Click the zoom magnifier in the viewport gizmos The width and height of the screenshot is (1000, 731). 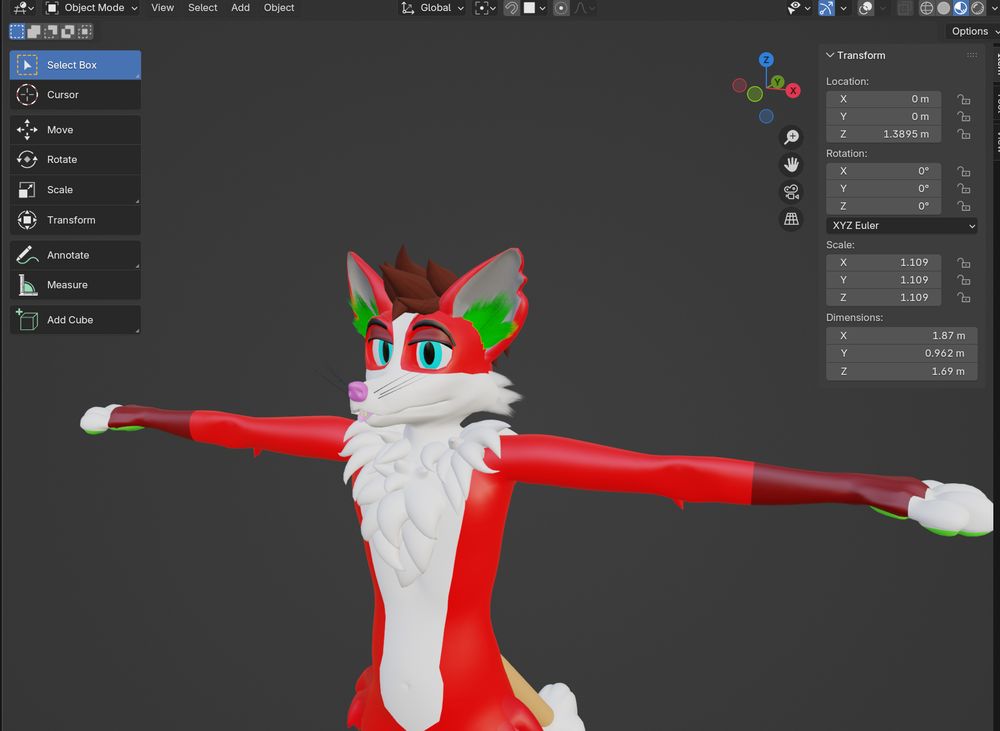791,137
